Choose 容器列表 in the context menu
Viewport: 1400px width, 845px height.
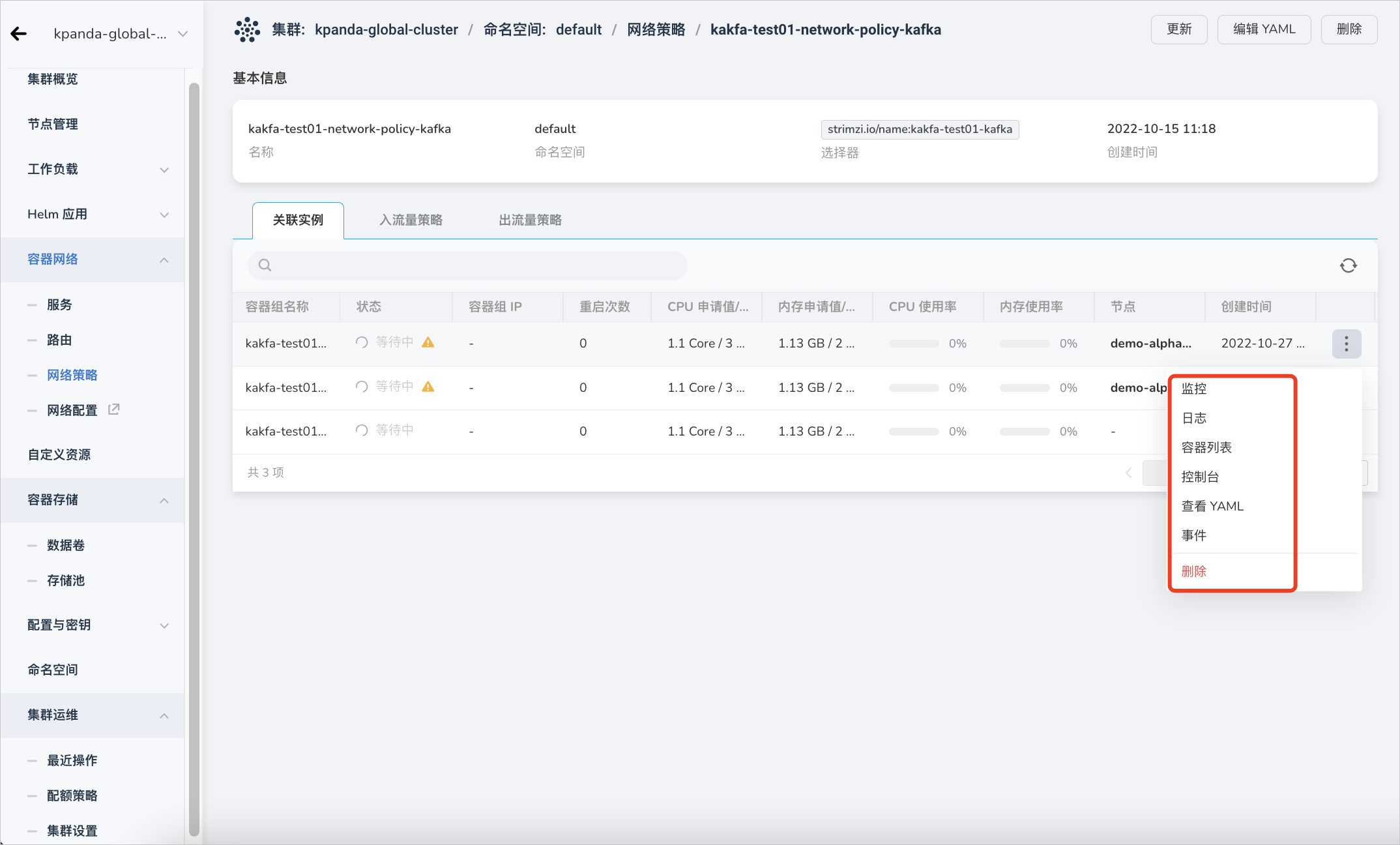click(1206, 447)
